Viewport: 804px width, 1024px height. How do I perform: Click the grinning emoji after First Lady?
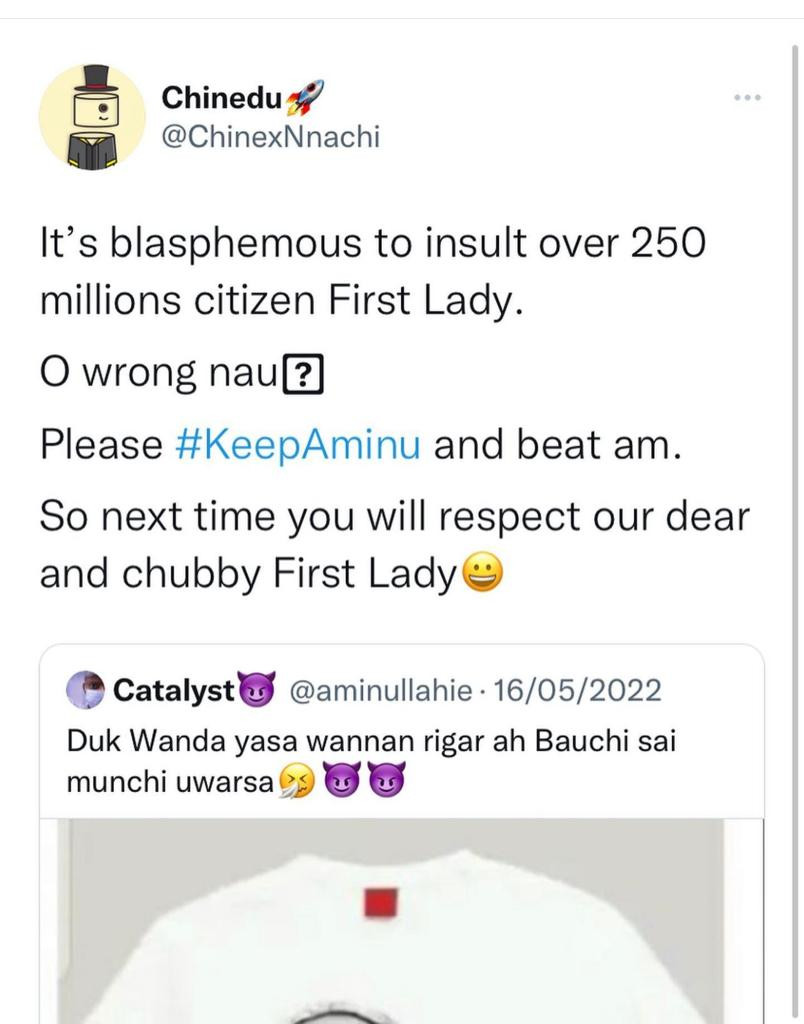click(x=483, y=573)
